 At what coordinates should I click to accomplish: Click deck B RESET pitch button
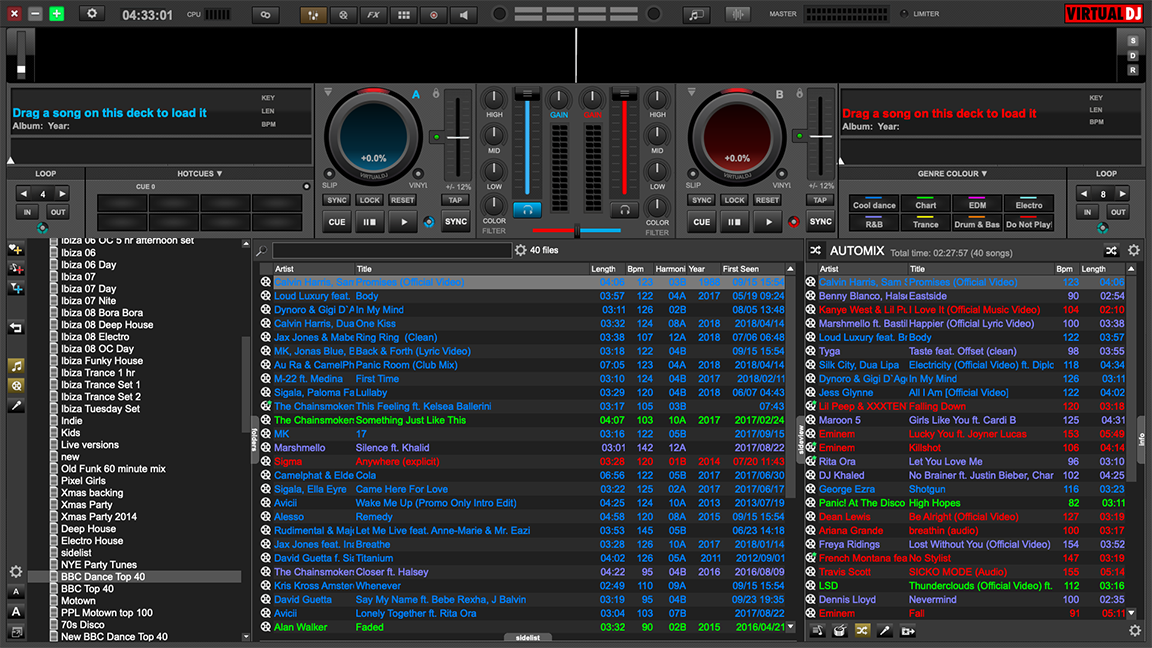tap(767, 200)
